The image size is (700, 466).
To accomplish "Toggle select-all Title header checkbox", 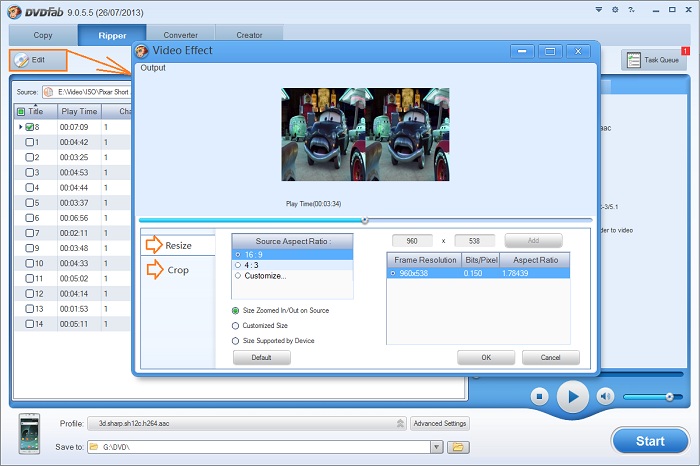I will tap(21, 112).
